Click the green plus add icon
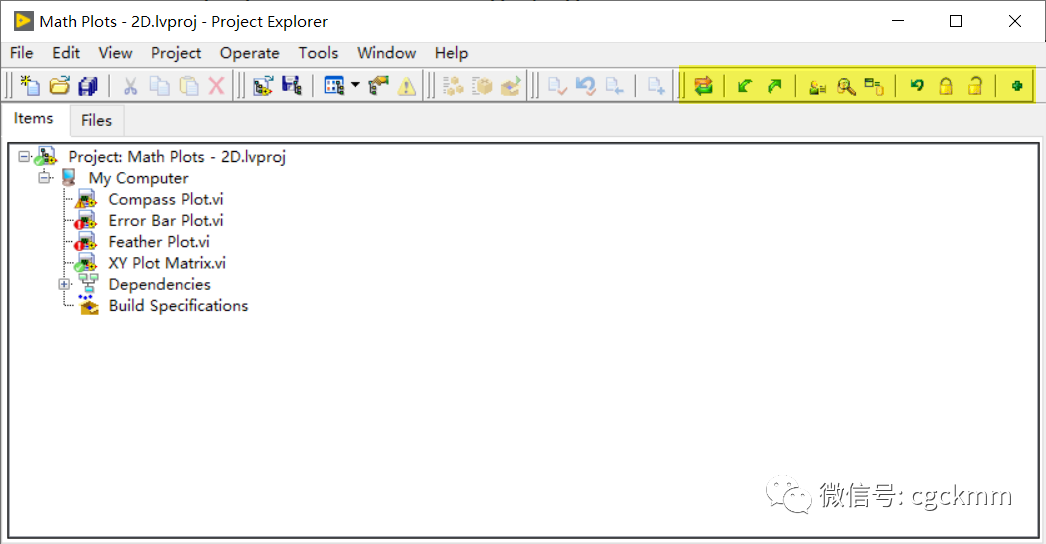 1017,85
